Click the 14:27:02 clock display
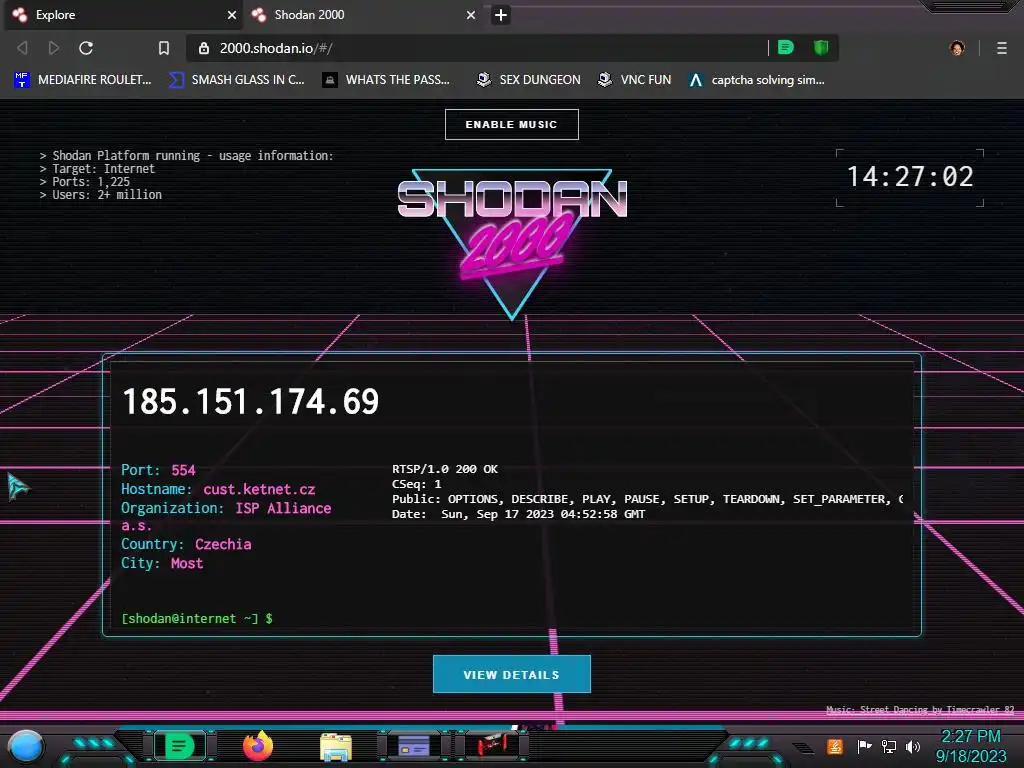 910,177
